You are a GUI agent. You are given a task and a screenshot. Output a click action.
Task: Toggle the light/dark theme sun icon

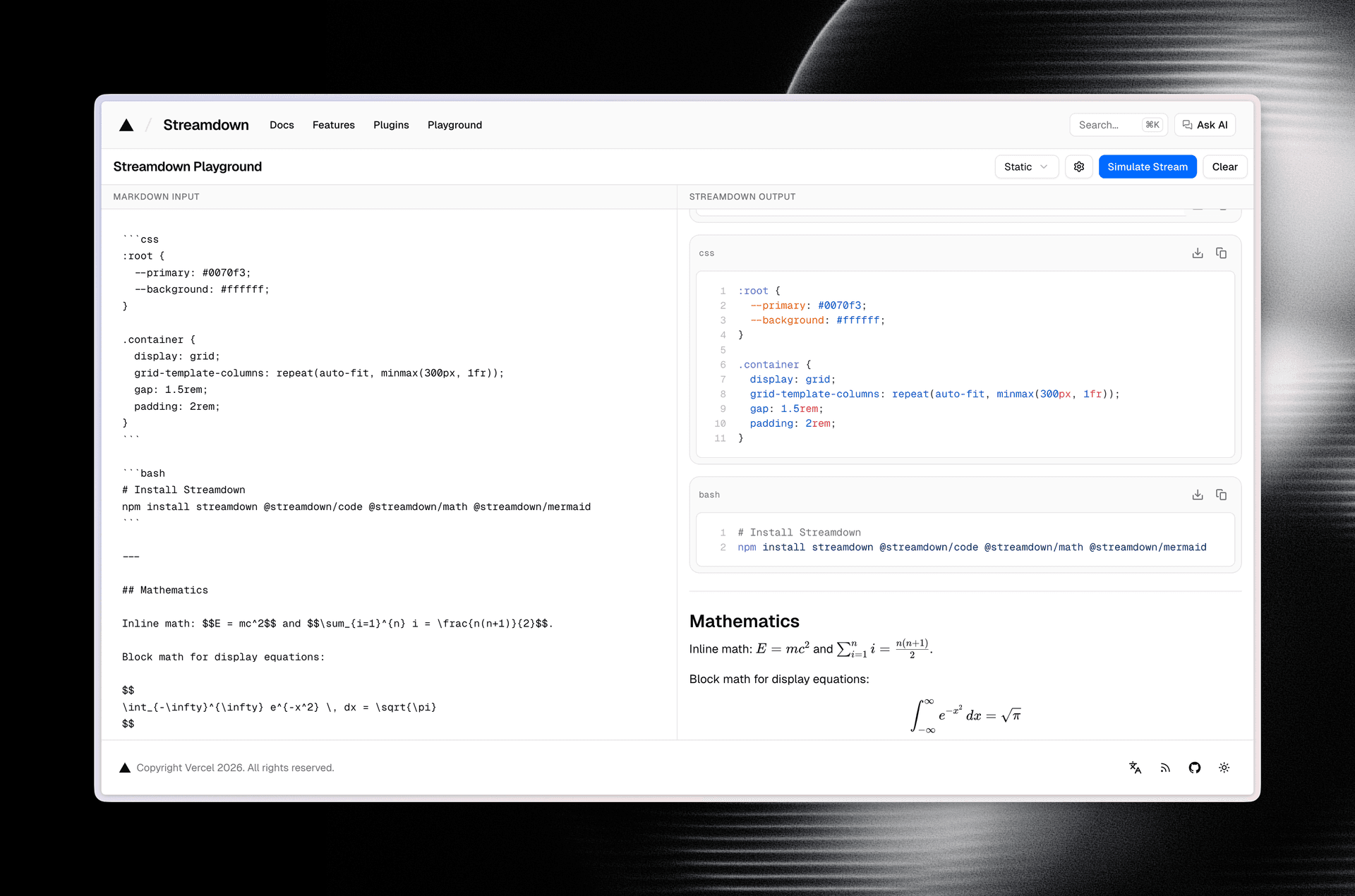pos(1224,768)
